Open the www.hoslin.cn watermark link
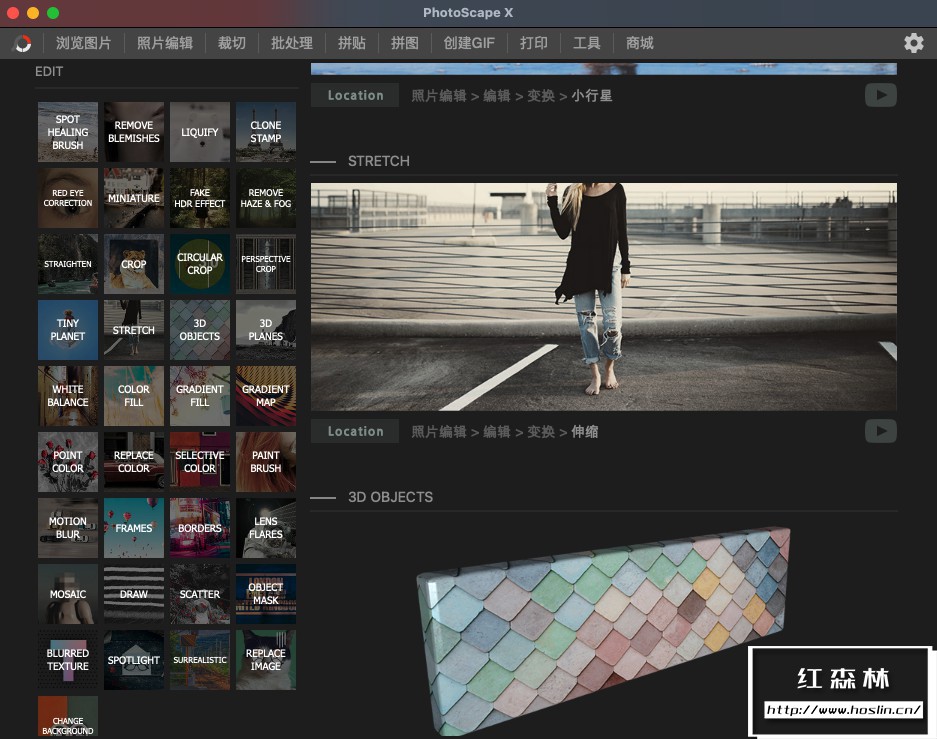The width and height of the screenshot is (937, 739). pos(842,711)
